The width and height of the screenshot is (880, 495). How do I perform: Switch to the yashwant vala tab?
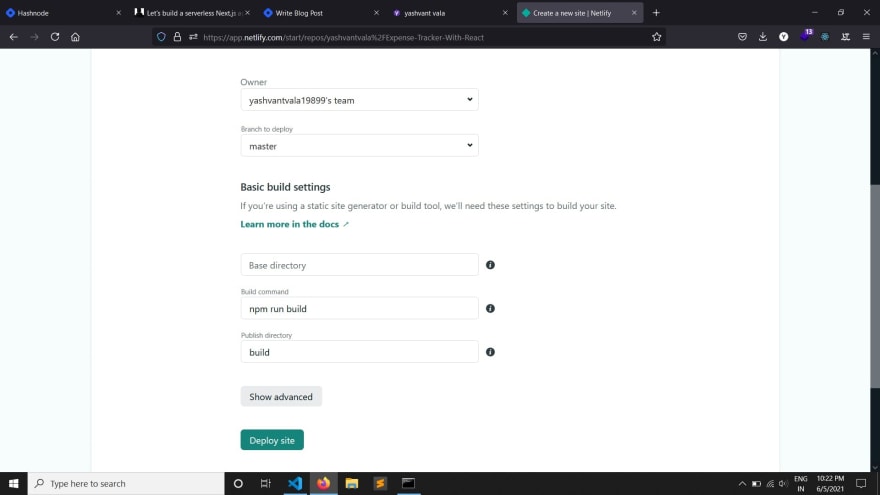(x=449, y=12)
